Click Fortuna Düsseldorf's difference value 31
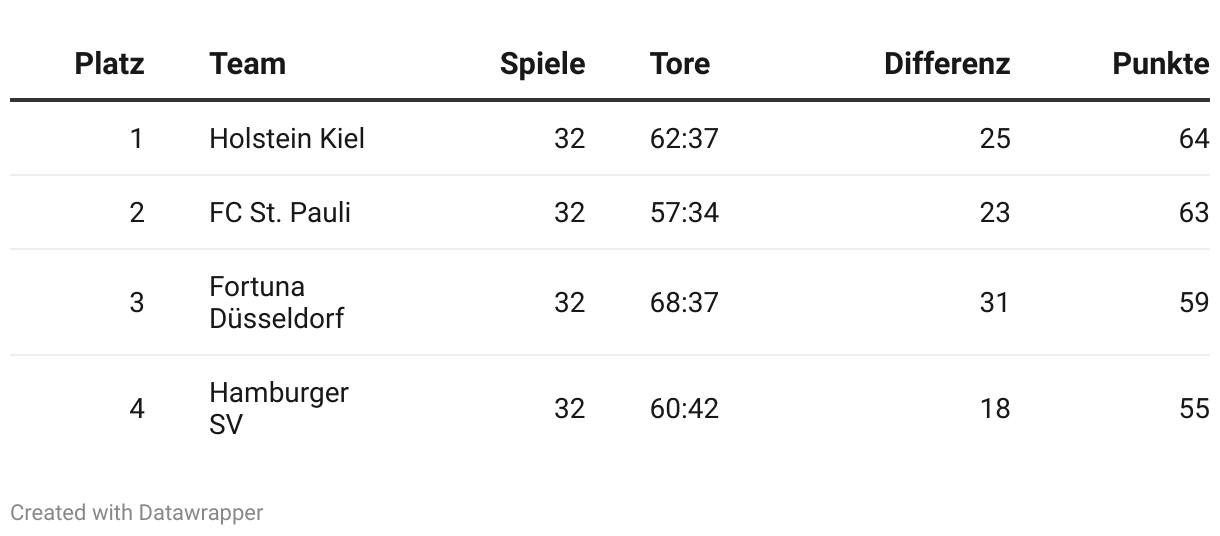The image size is (1220, 536). [995, 302]
